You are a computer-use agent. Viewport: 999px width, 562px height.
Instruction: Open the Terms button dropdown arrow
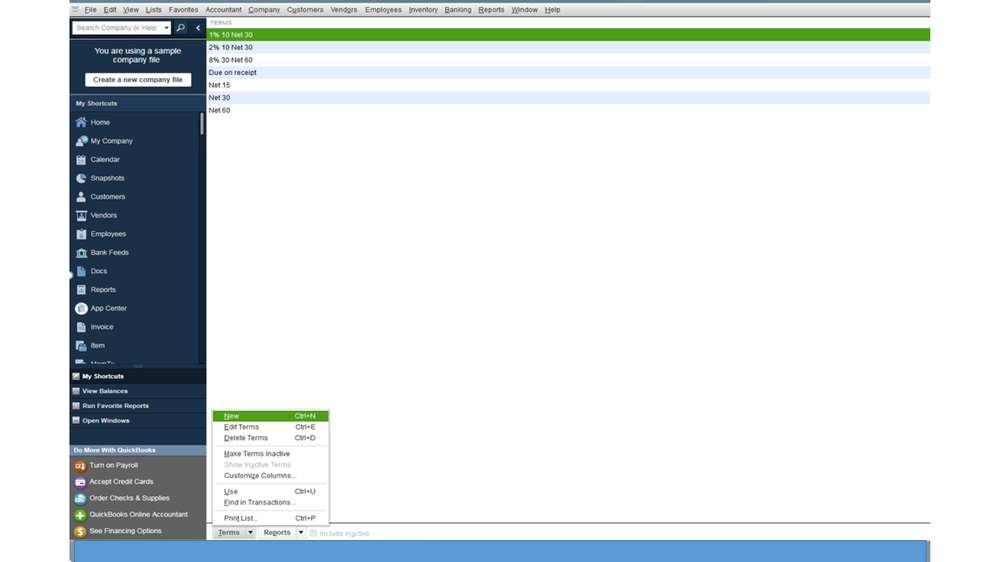point(250,533)
